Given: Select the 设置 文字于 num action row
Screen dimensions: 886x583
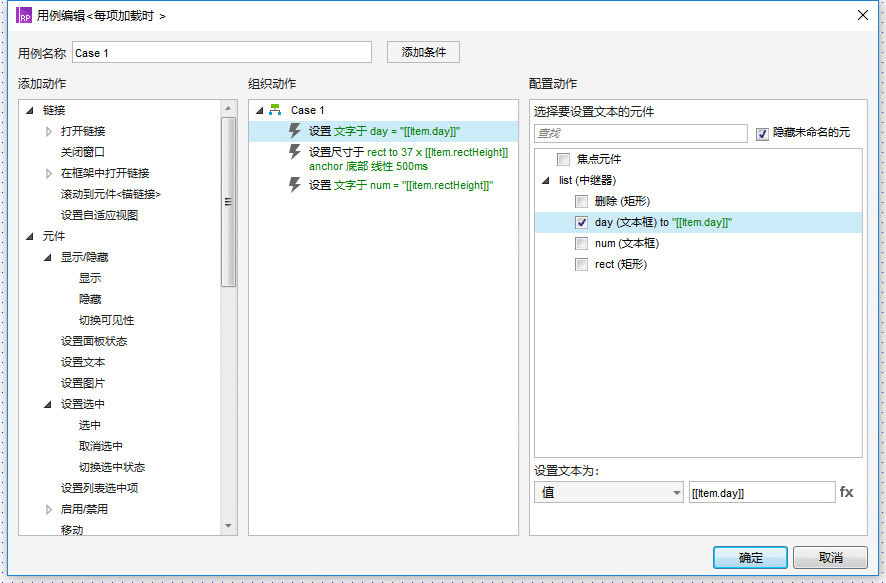Looking at the screenshot, I should pyautogui.click(x=384, y=185).
